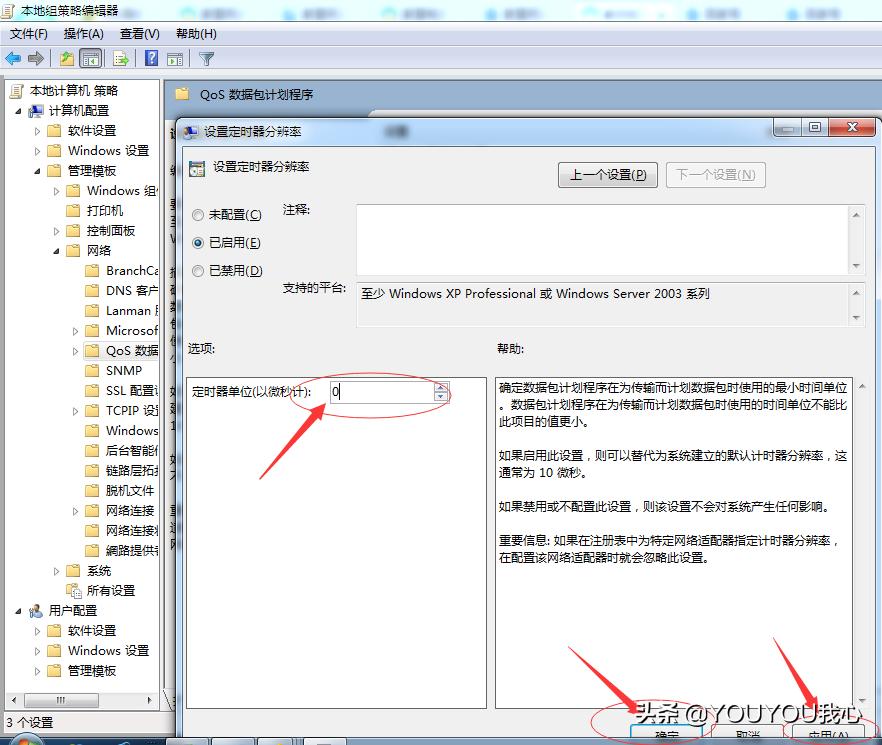The image size is (882, 745).
Task: Click the export list toolbar icon
Action: click(120, 58)
